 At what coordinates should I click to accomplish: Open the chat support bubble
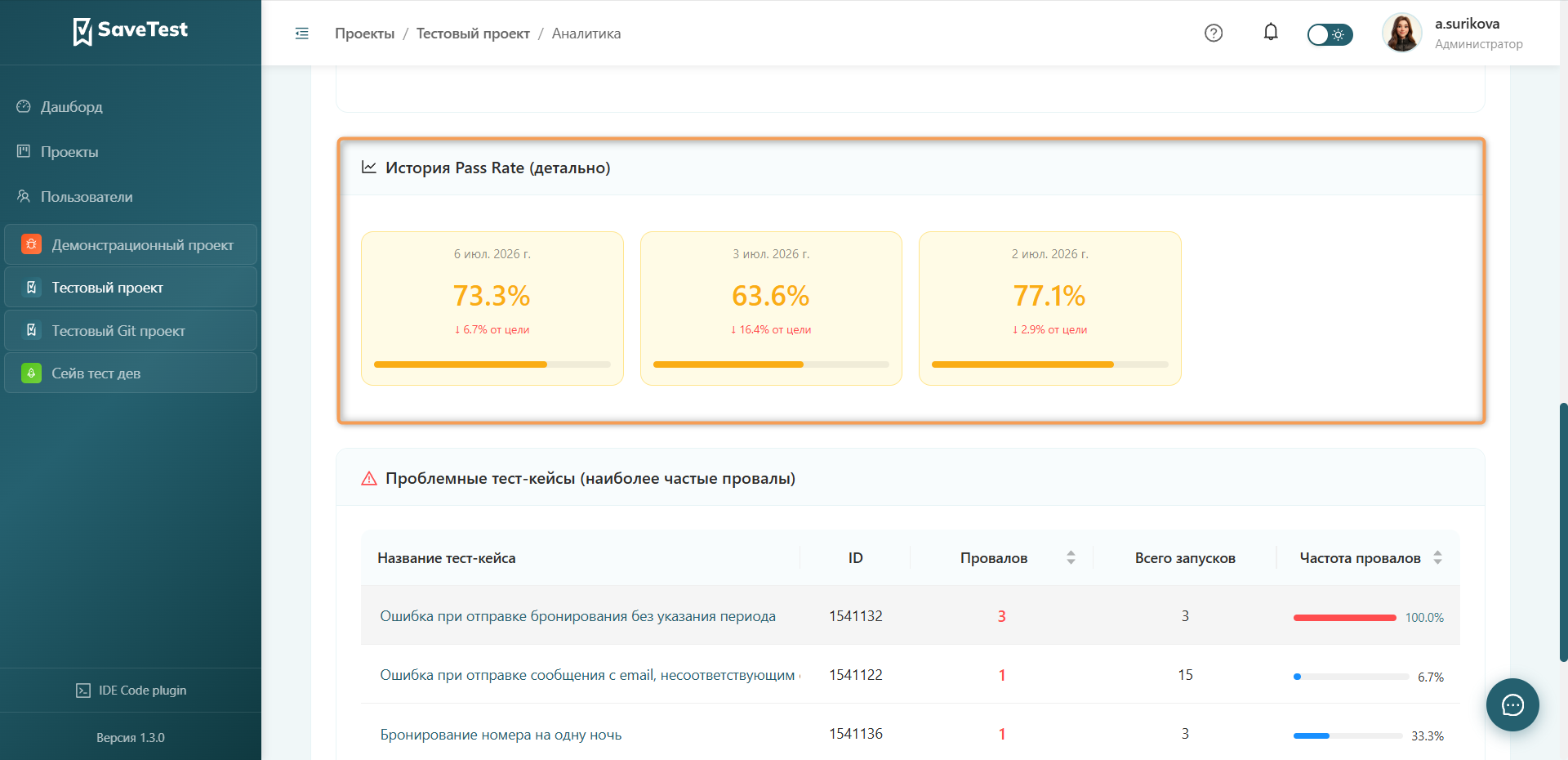point(1512,705)
